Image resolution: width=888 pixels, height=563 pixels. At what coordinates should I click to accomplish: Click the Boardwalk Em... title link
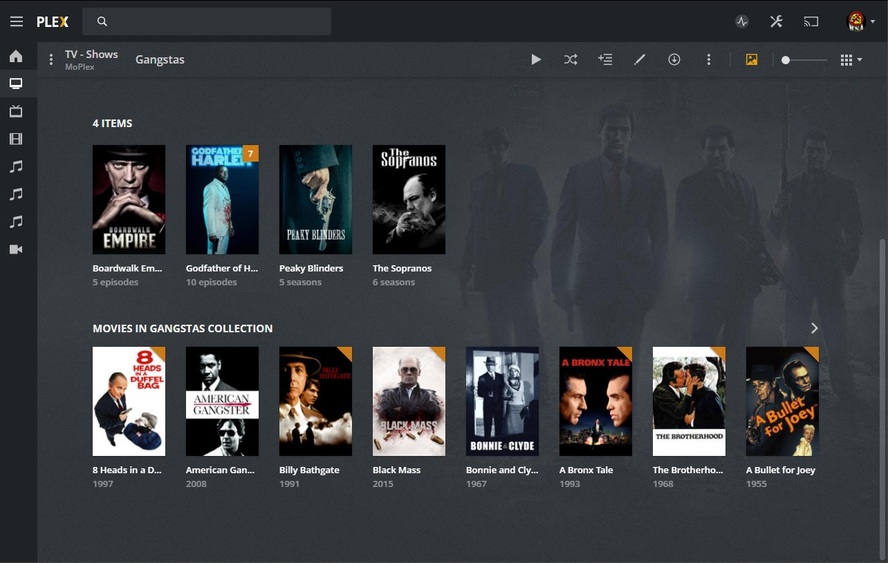(x=127, y=268)
